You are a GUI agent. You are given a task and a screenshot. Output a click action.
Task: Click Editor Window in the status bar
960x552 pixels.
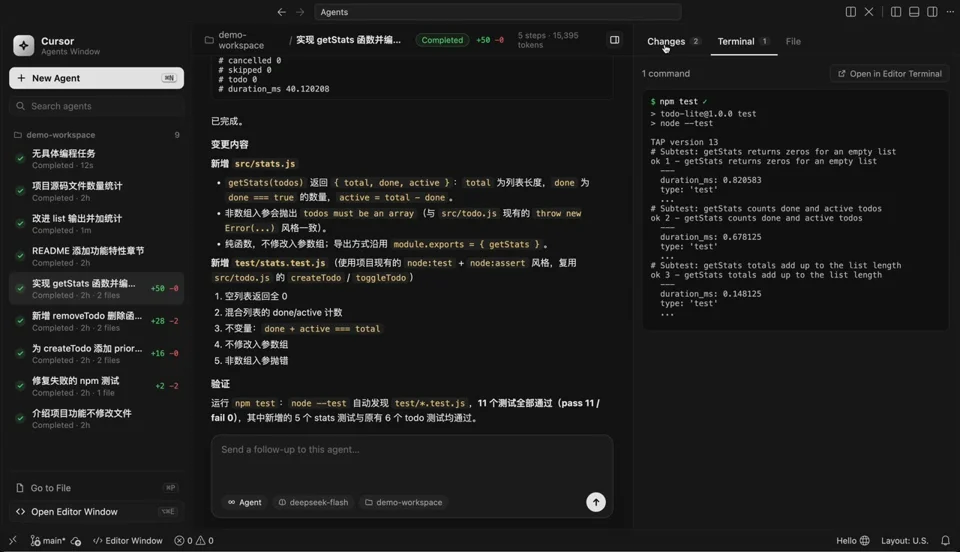[x=127, y=540]
